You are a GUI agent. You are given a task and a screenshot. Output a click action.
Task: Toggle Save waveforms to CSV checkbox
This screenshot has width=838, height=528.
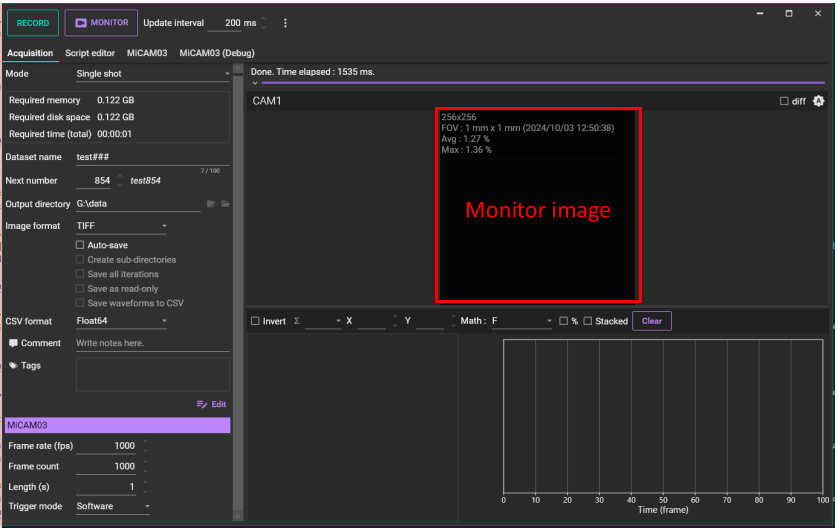tap(80, 302)
